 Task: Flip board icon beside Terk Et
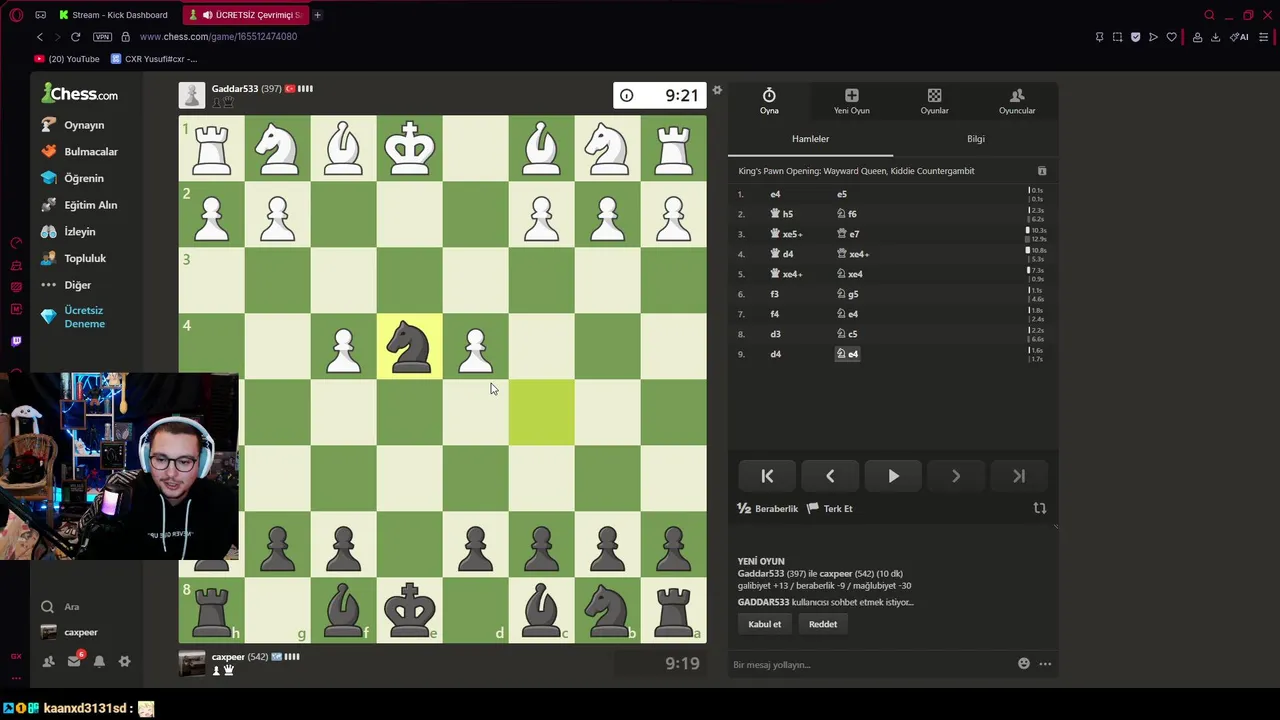click(x=1040, y=508)
